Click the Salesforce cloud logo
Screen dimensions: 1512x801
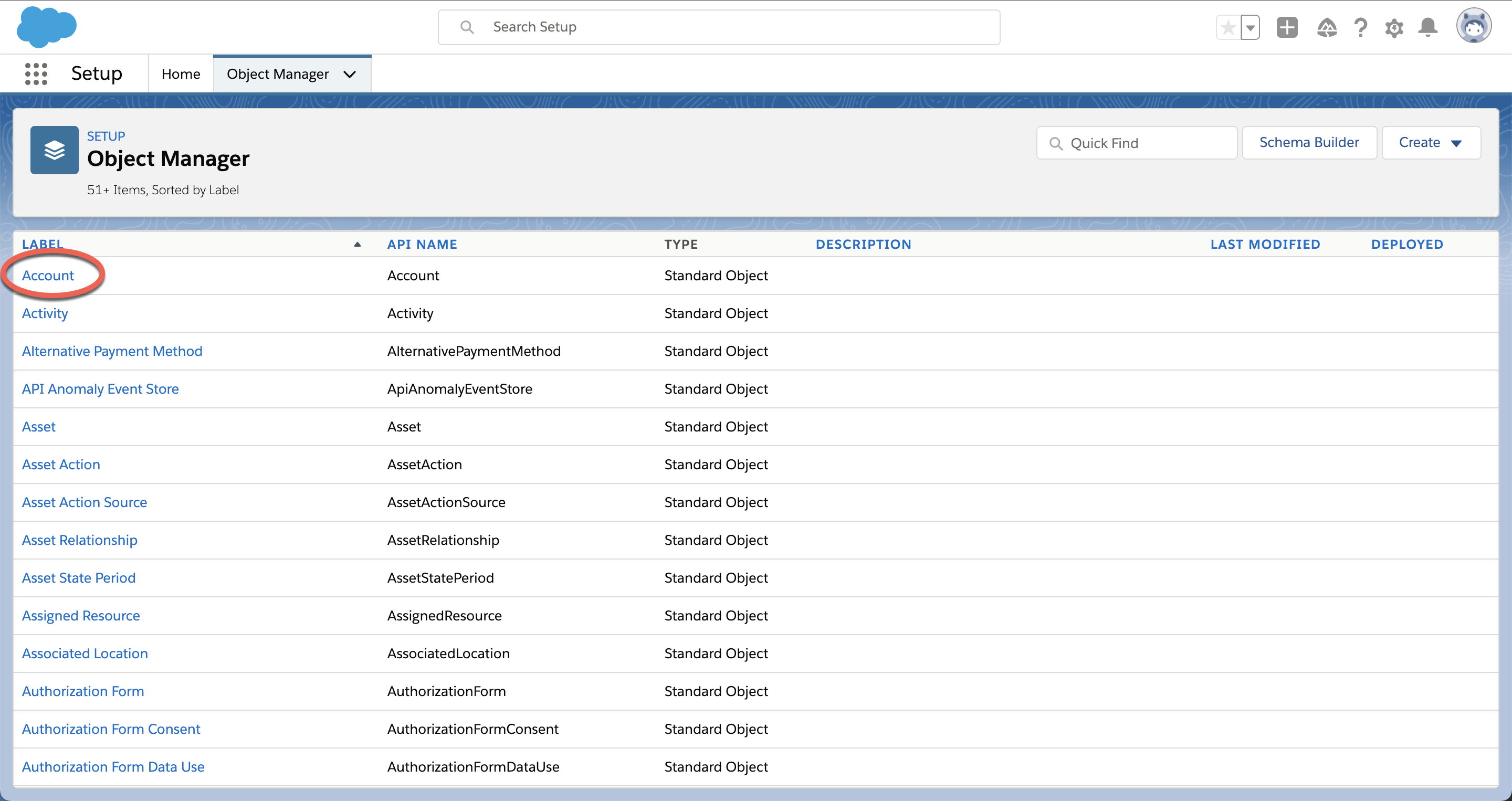coord(46,27)
